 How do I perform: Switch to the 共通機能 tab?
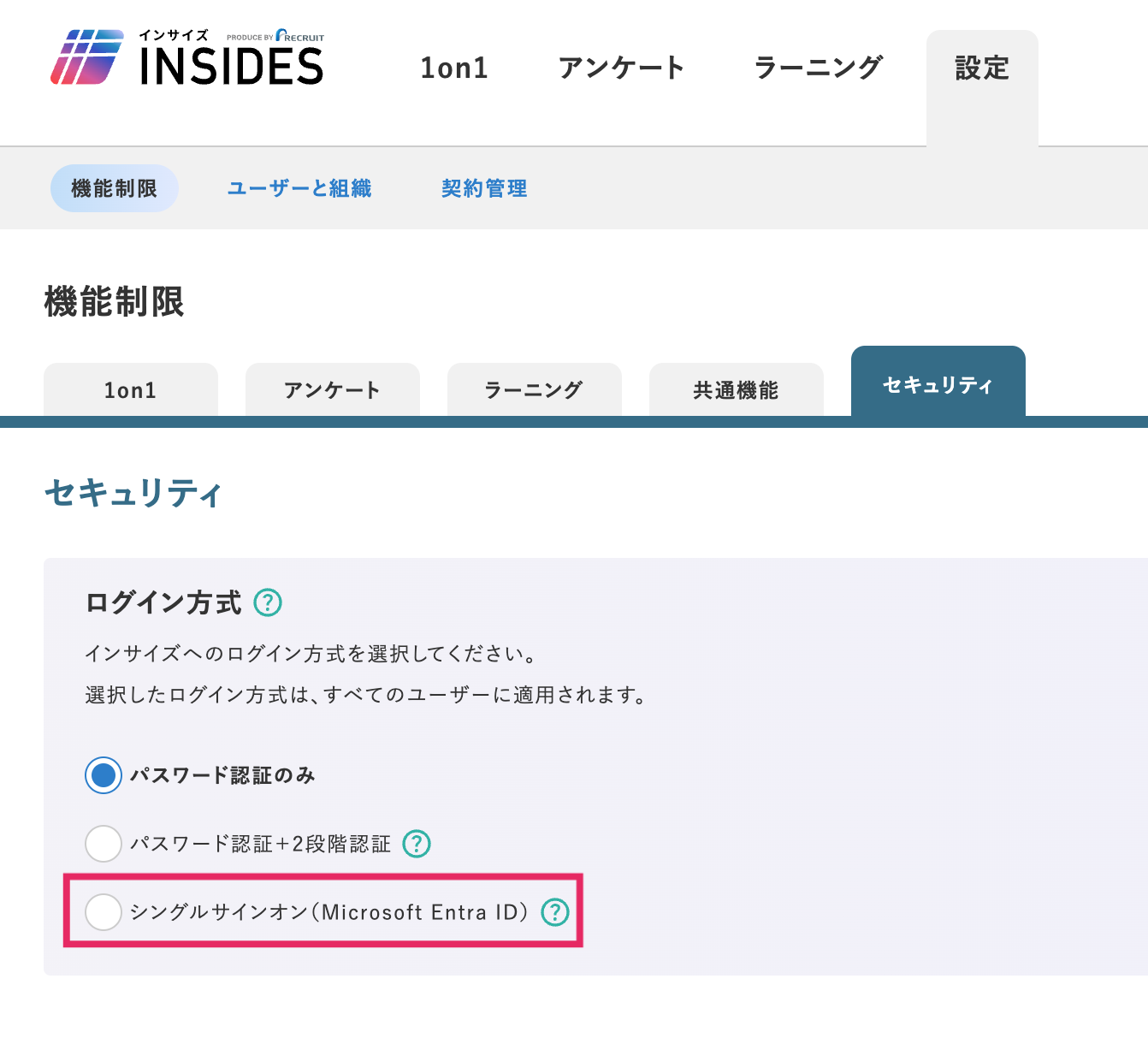tap(737, 390)
